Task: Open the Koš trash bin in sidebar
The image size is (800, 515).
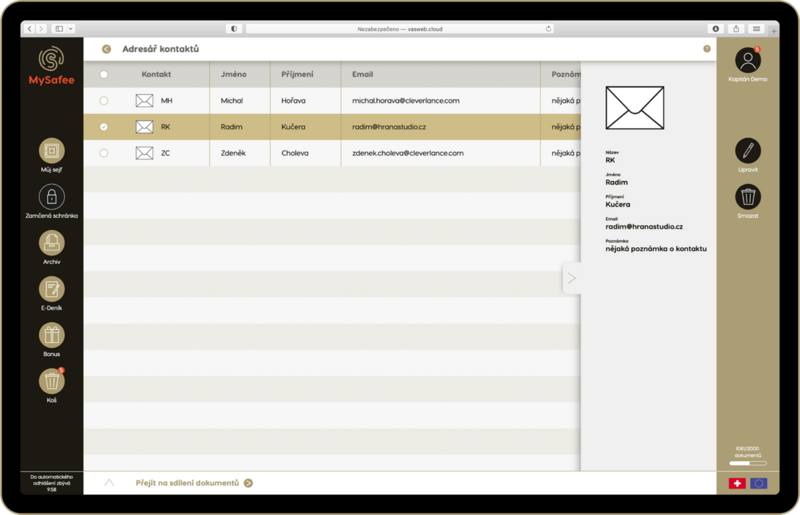Action: click(52, 381)
